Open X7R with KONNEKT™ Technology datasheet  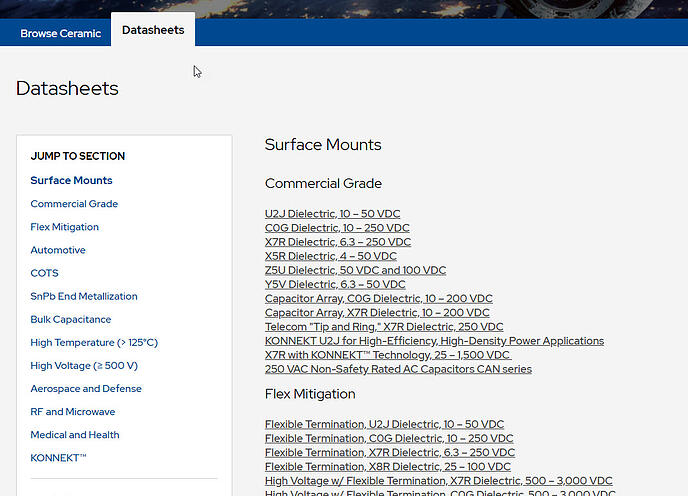(x=388, y=355)
